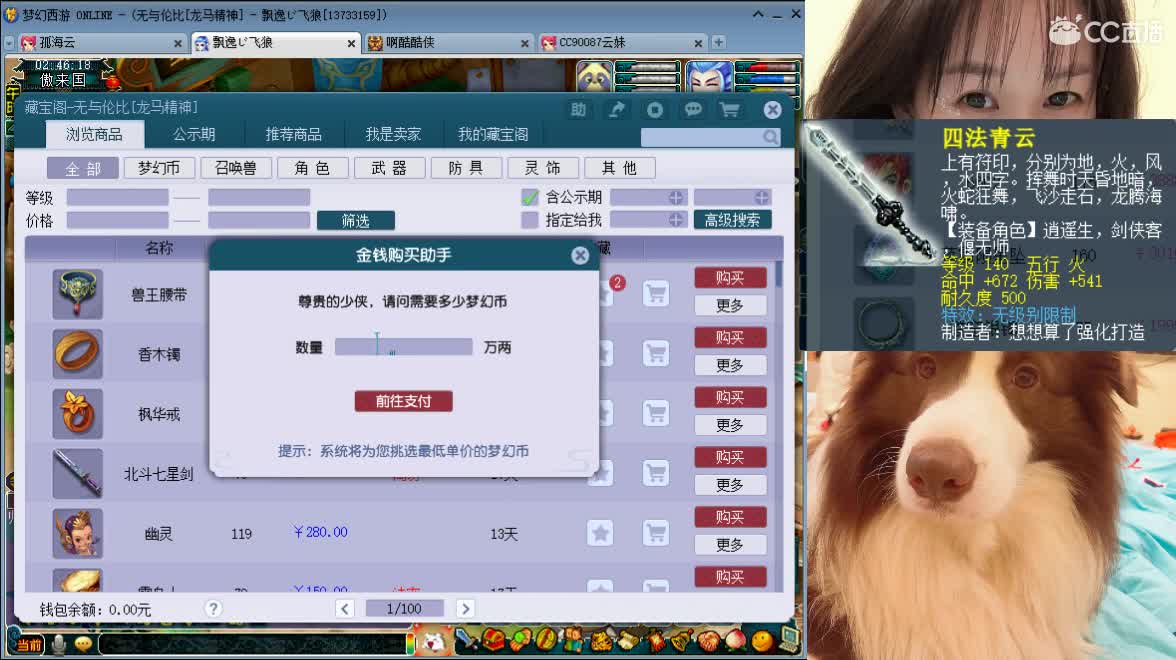Click the 筛选 filter button
Image resolution: width=1176 pixels, height=660 pixels.
356,220
